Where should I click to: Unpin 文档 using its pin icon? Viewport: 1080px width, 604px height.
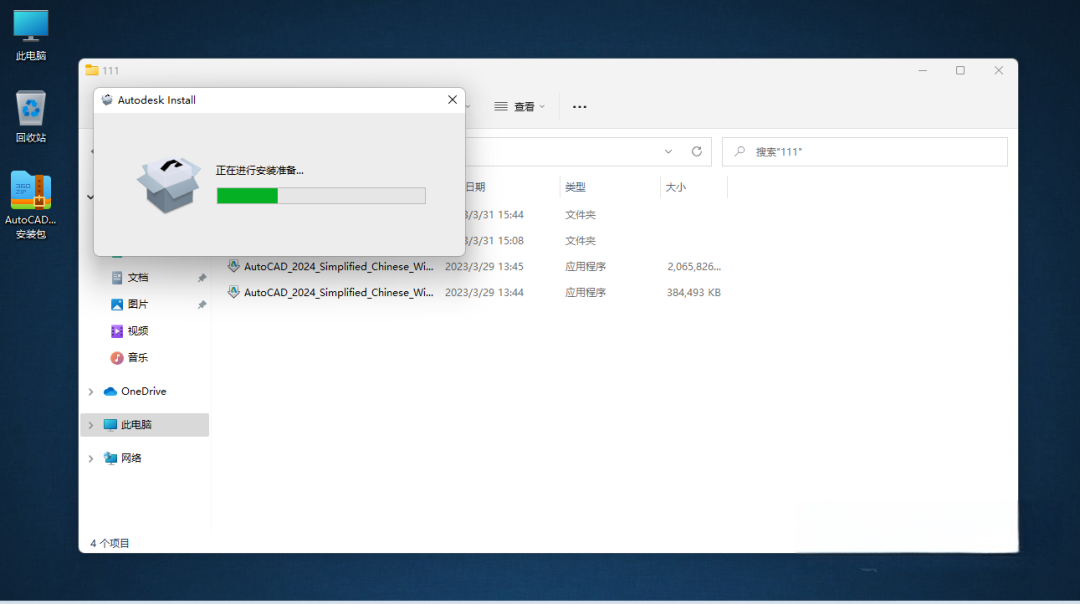coord(202,278)
